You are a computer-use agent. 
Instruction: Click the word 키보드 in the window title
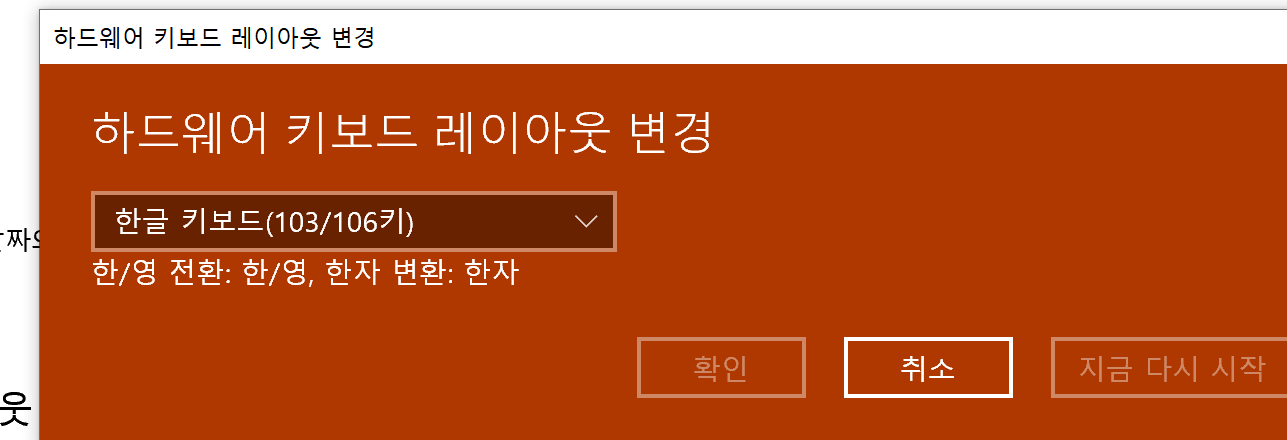181,39
